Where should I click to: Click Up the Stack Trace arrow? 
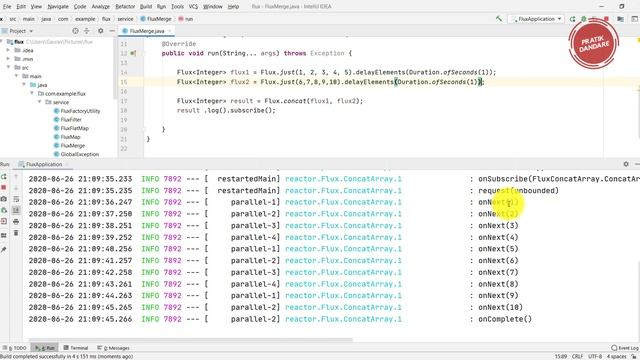click(x=16, y=177)
